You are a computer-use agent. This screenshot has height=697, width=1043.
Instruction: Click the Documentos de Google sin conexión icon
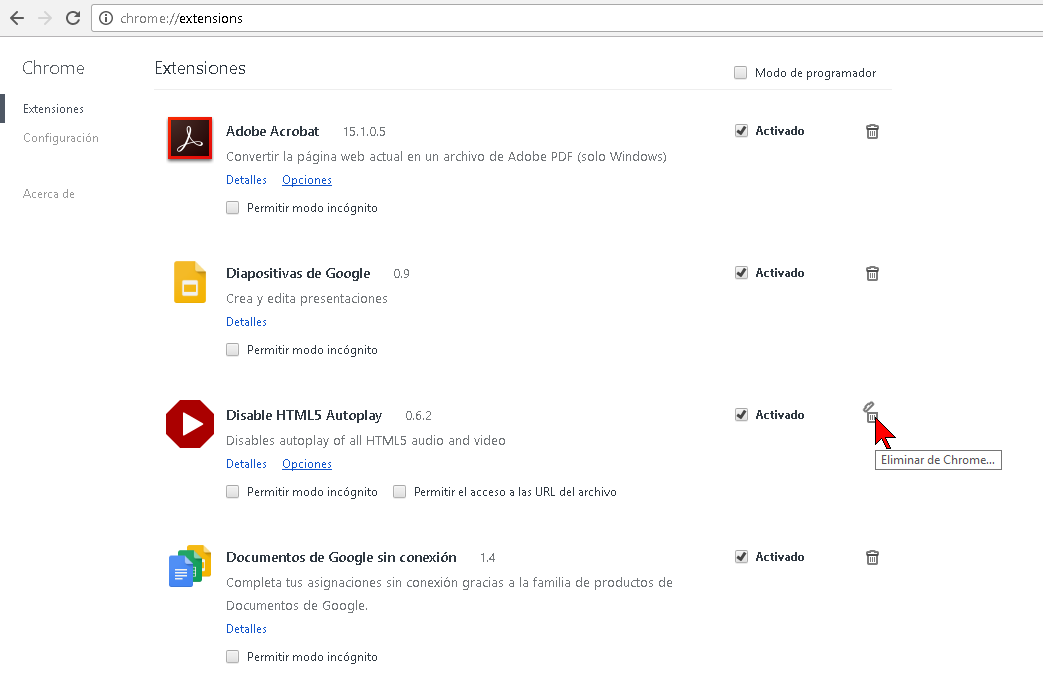190,565
